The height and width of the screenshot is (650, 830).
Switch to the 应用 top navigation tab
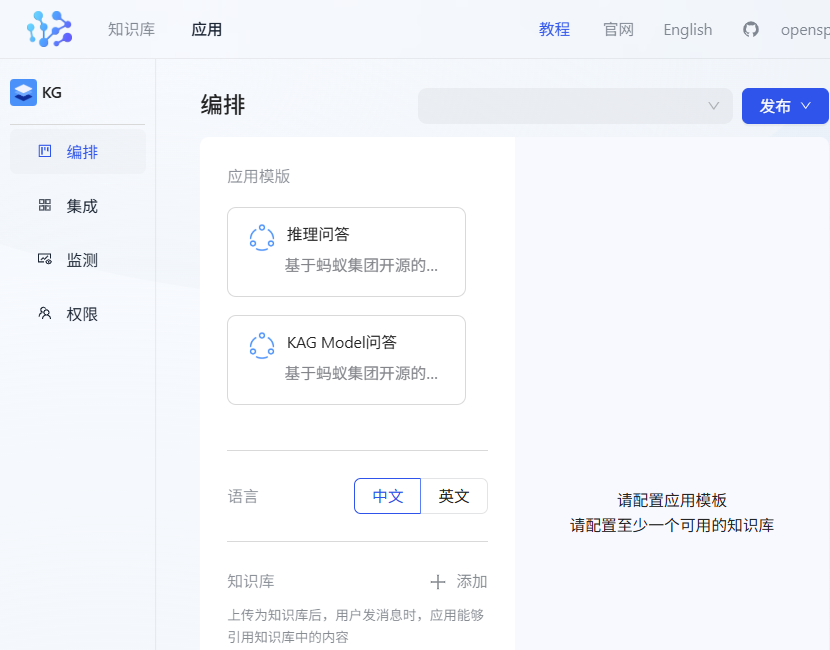click(x=206, y=30)
